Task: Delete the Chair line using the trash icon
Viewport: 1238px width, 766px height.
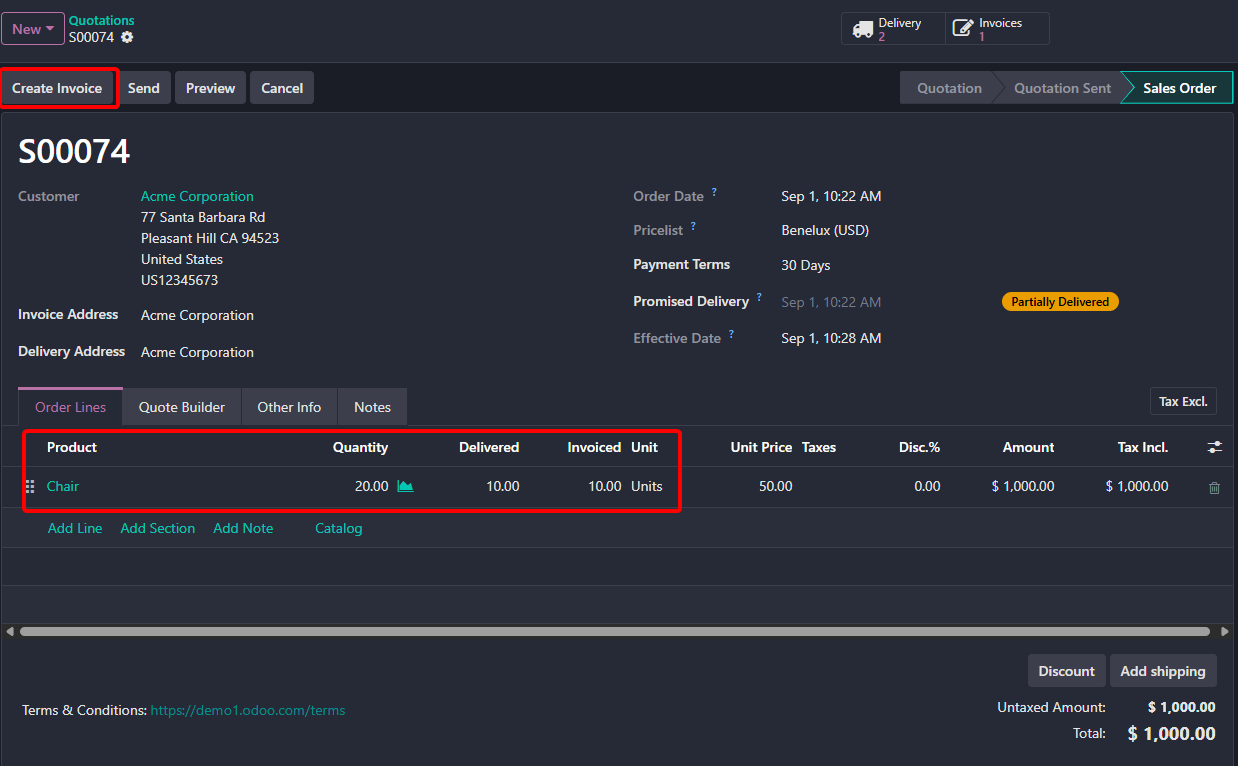Action: coord(1214,487)
